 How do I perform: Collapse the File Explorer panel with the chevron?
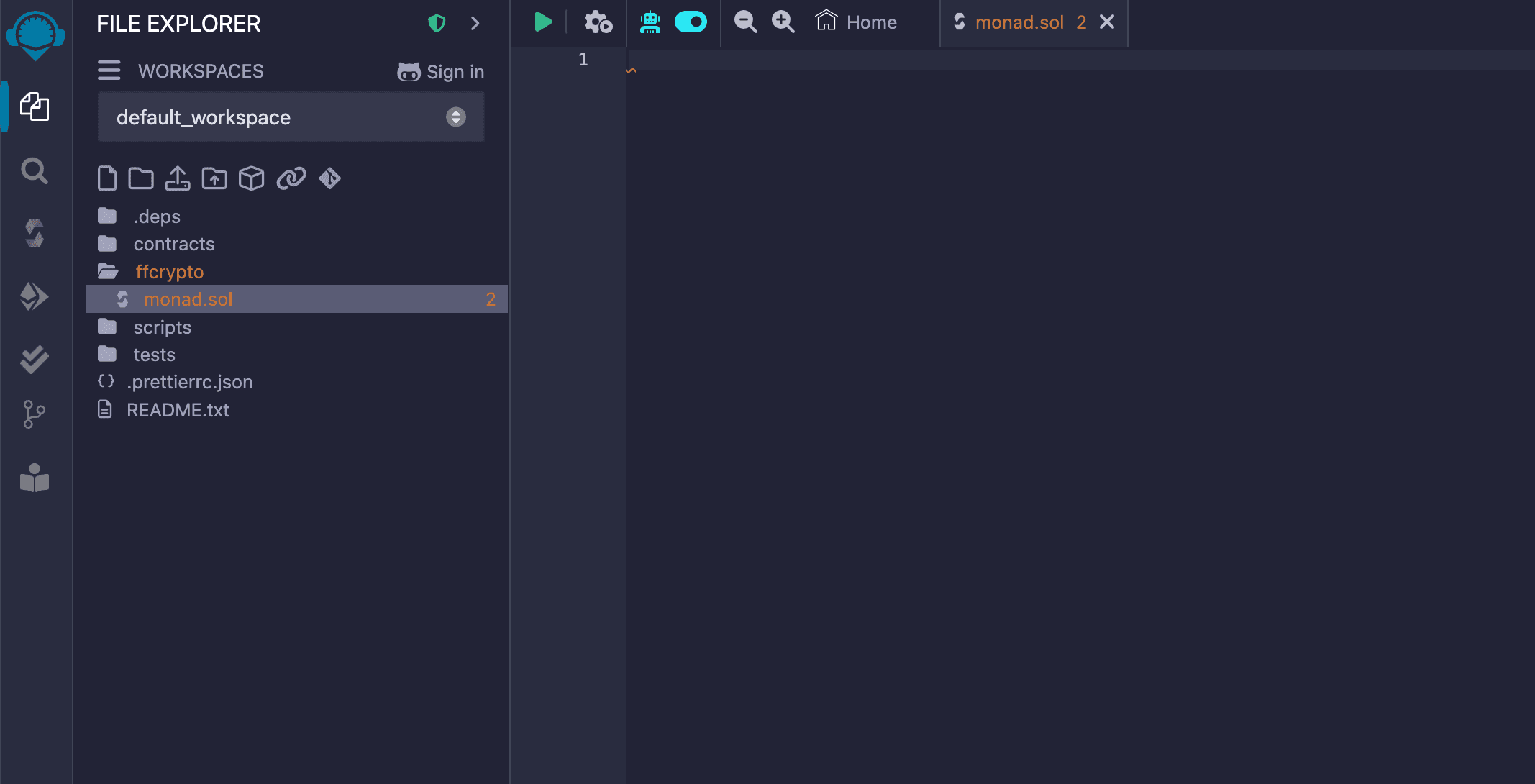click(475, 24)
